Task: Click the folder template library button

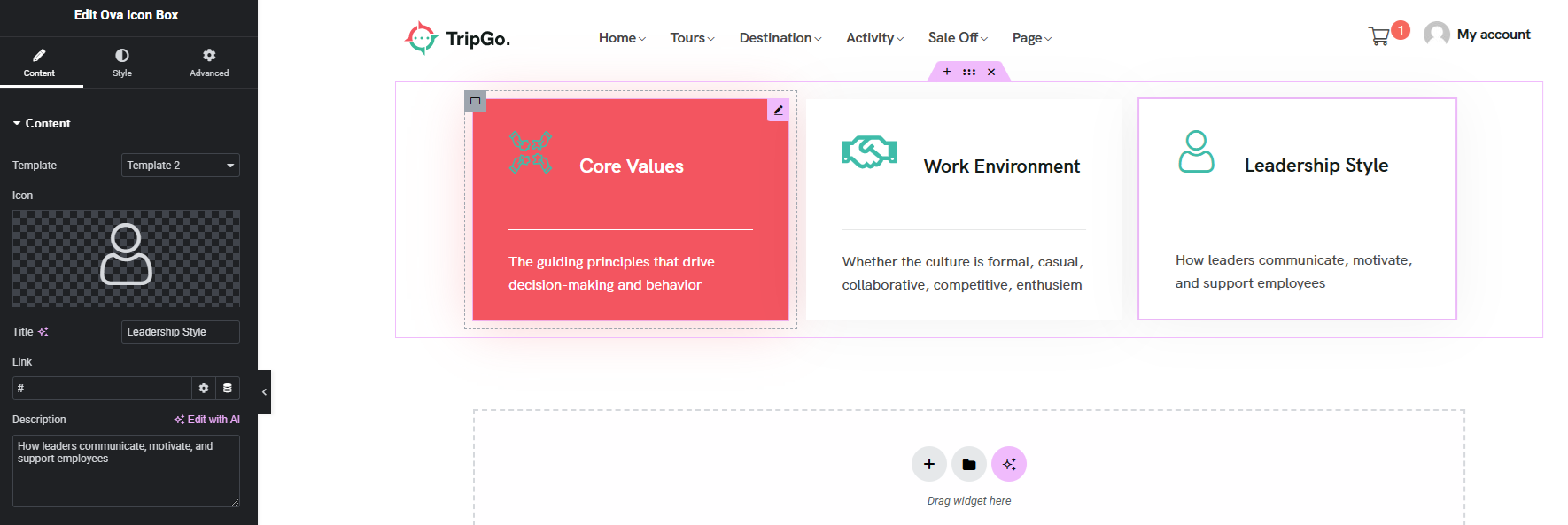Action: click(969, 464)
